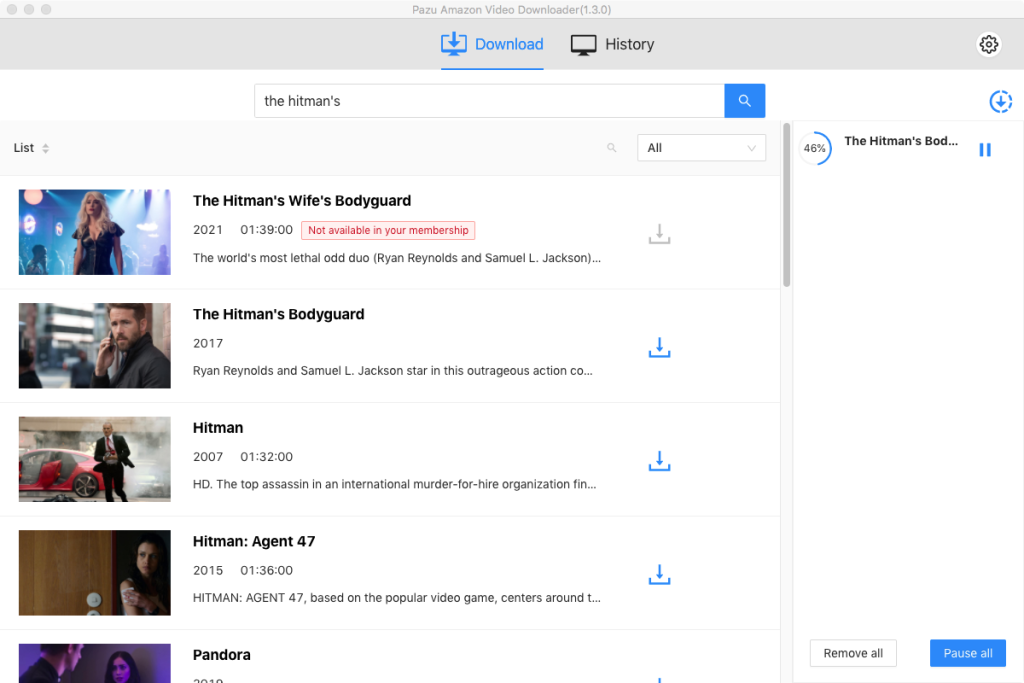The image size is (1024, 683).
Task: Click Pause all button
Action: click(967, 653)
